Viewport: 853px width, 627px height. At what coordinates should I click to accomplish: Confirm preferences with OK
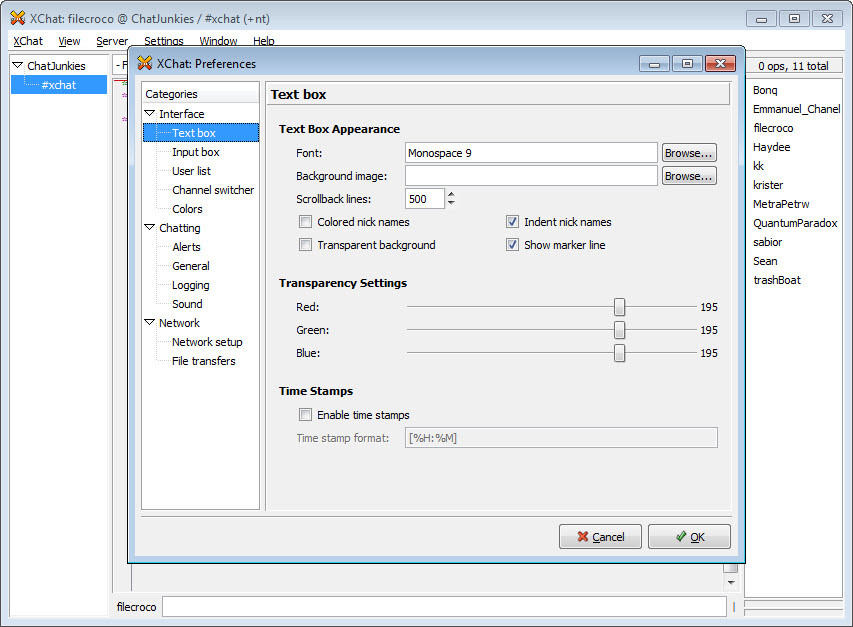[689, 537]
